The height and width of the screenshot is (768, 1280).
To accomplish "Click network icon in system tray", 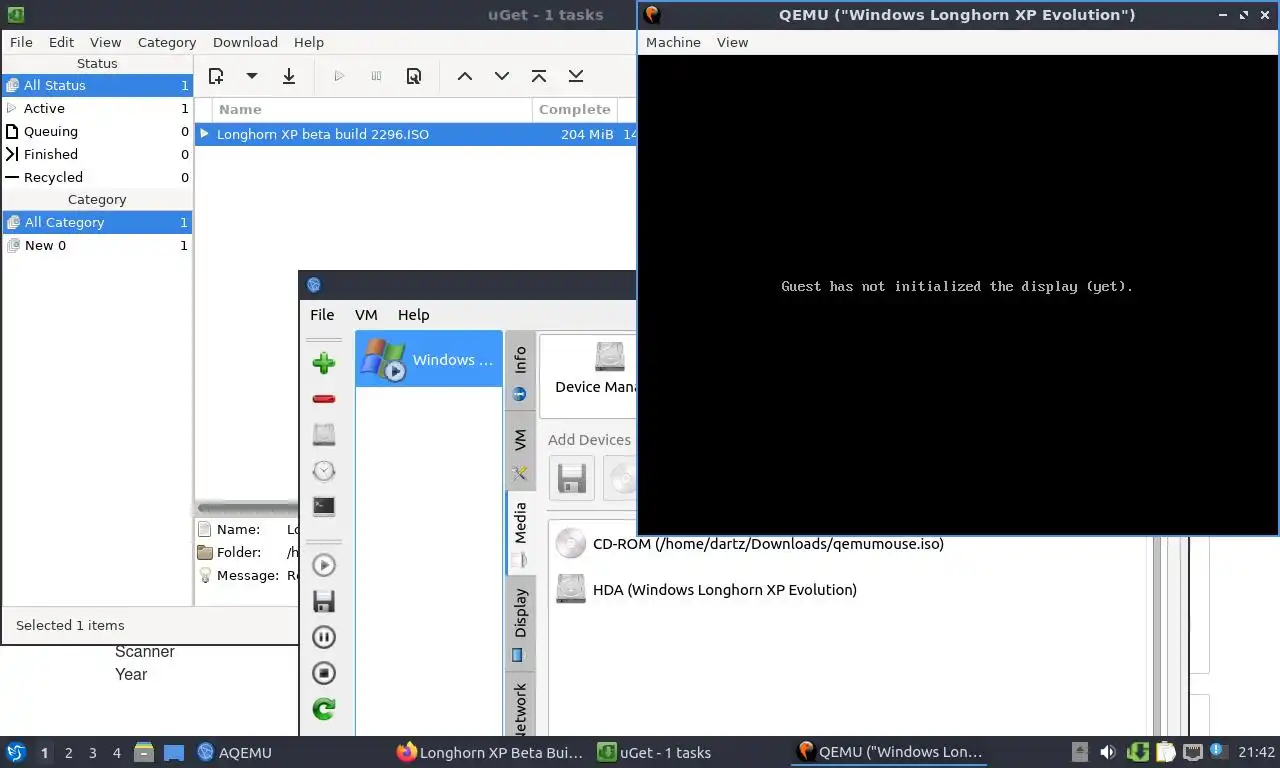I will click(x=1192, y=752).
